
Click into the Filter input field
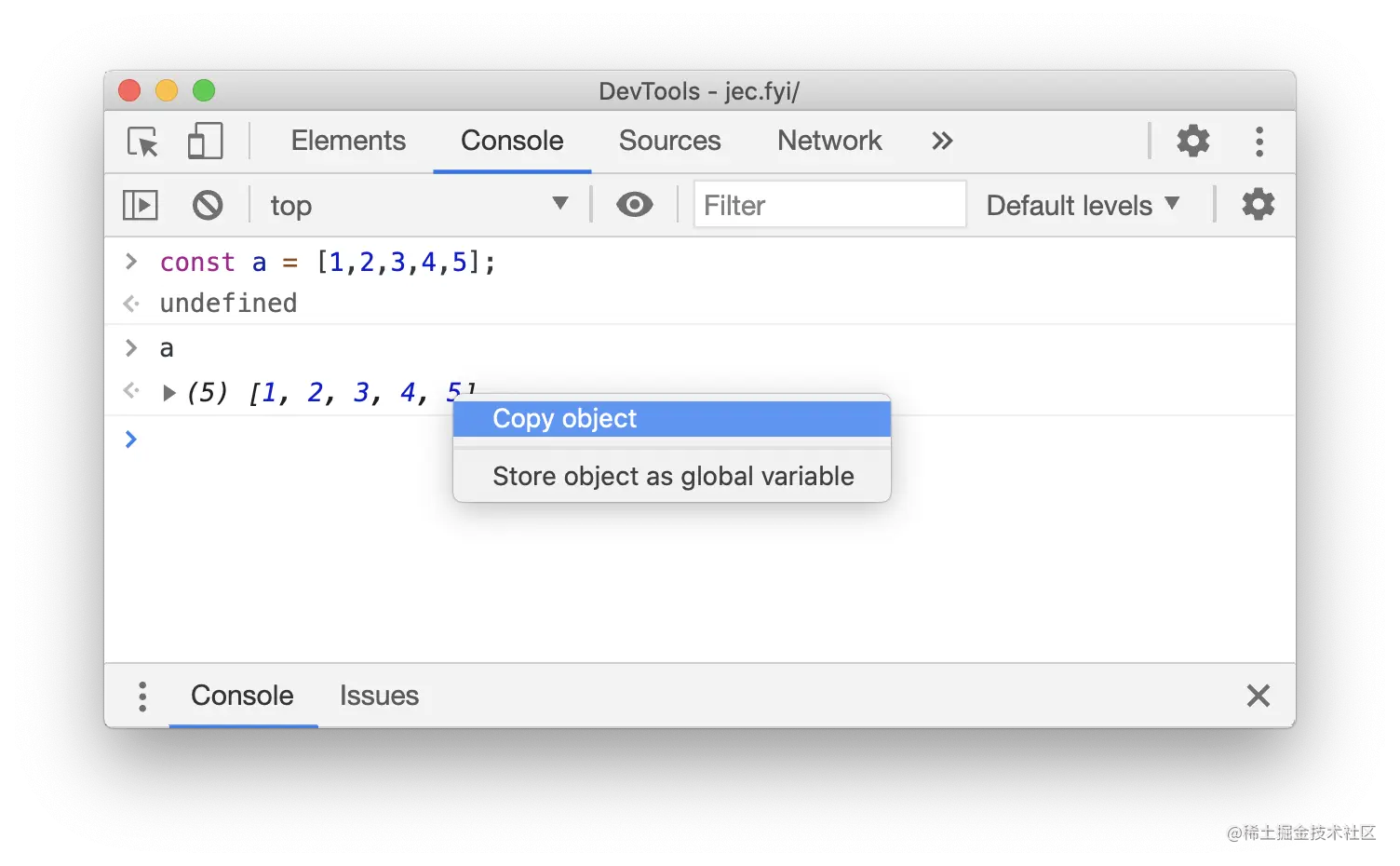(x=829, y=205)
